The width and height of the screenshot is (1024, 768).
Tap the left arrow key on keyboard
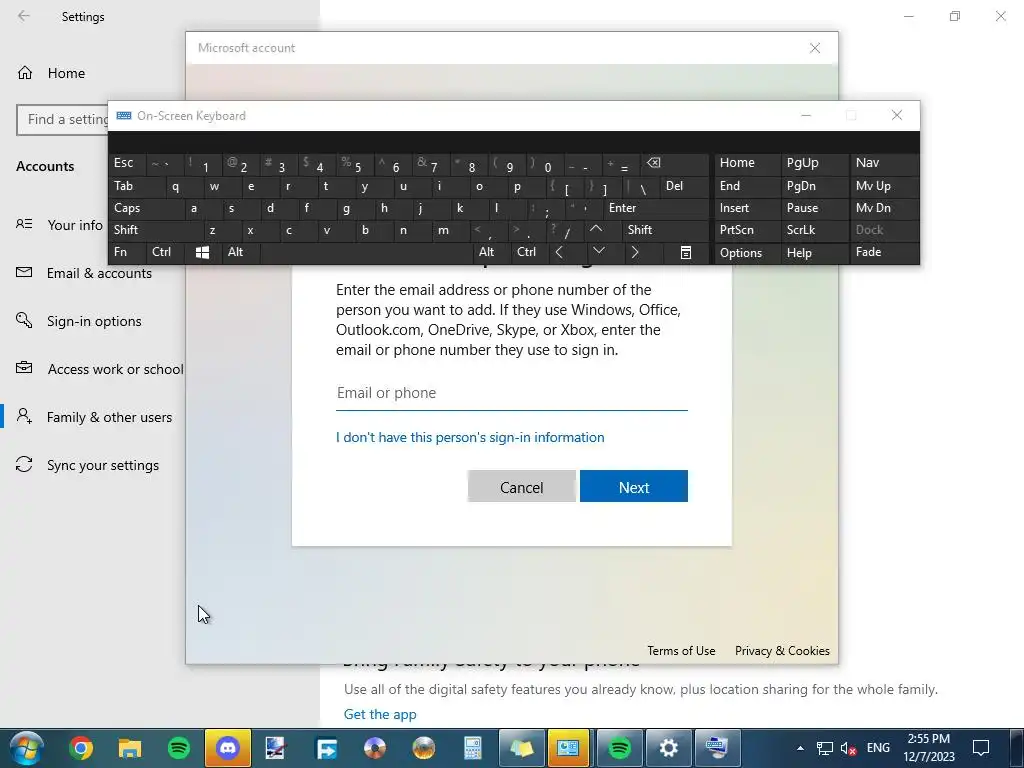[559, 252]
